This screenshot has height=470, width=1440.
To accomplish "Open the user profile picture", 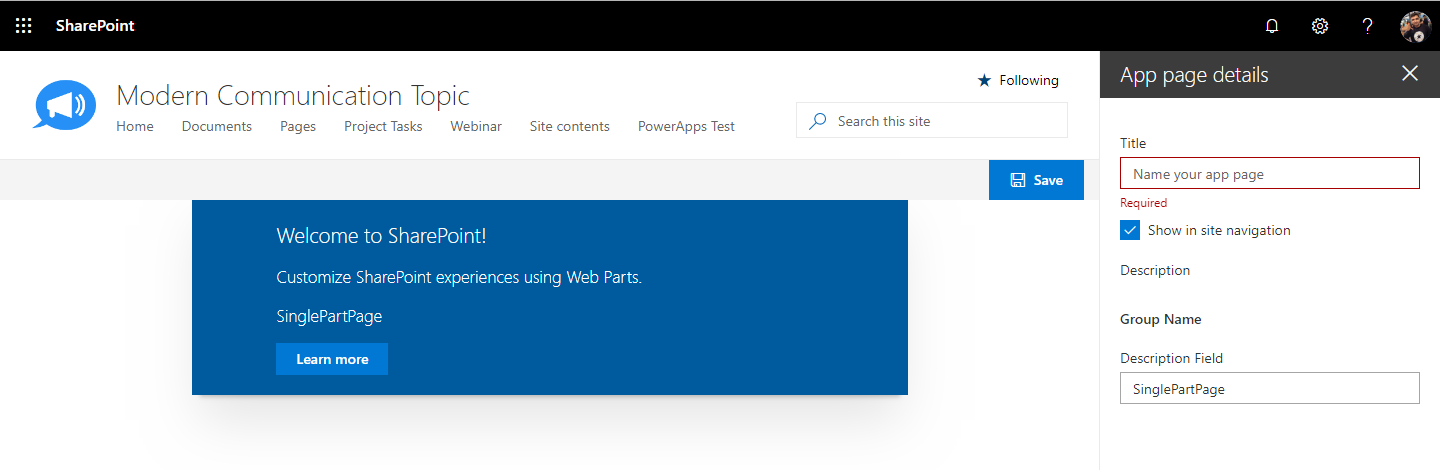I will (1415, 26).
